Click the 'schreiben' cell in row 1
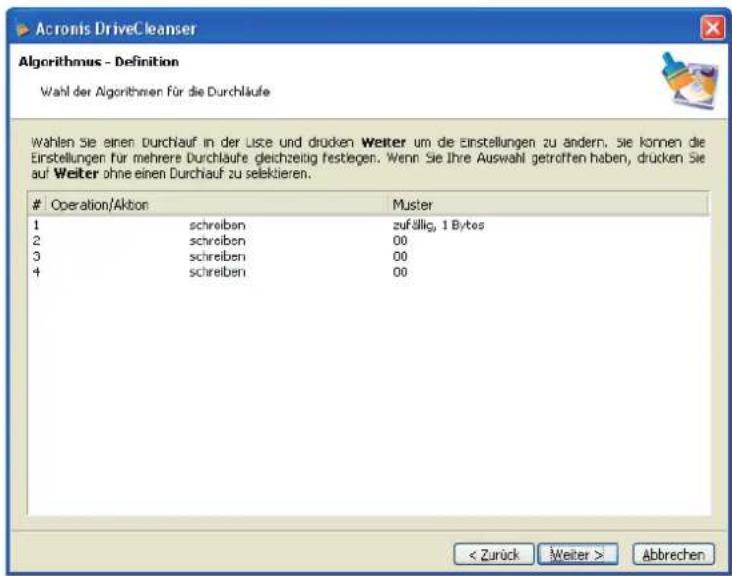Image resolution: width=732 pixels, height=576 pixels. click(217, 225)
